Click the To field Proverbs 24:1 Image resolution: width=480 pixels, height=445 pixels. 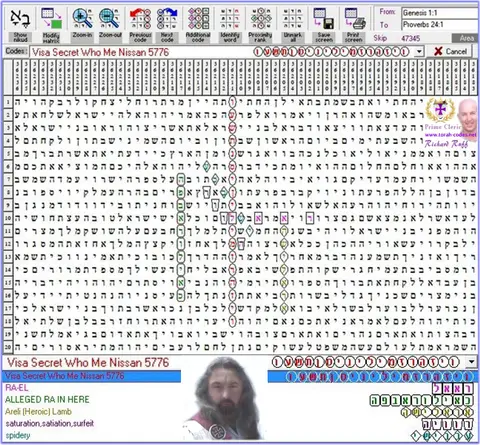[440, 24]
